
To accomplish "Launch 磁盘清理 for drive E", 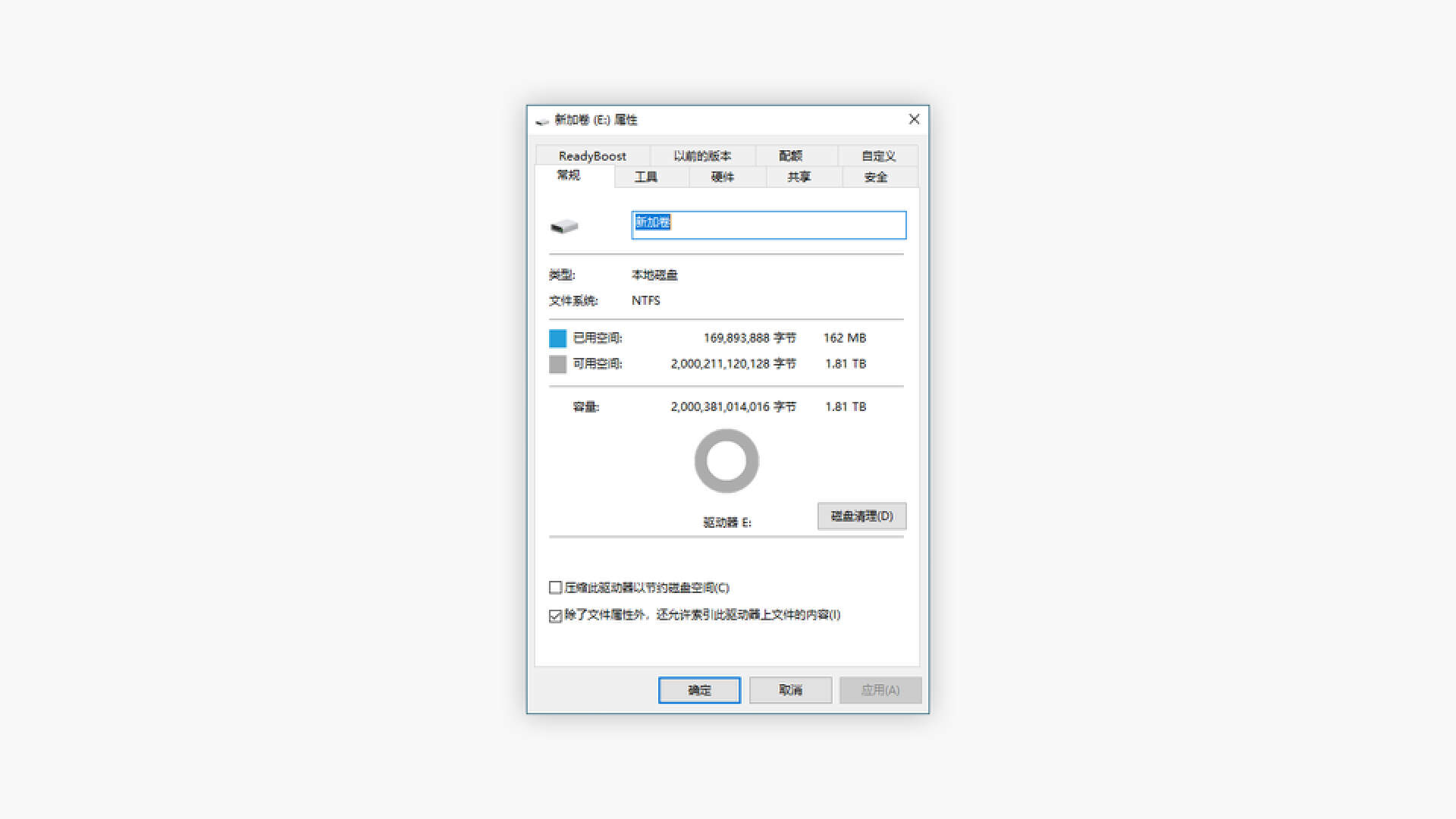I will click(861, 516).
